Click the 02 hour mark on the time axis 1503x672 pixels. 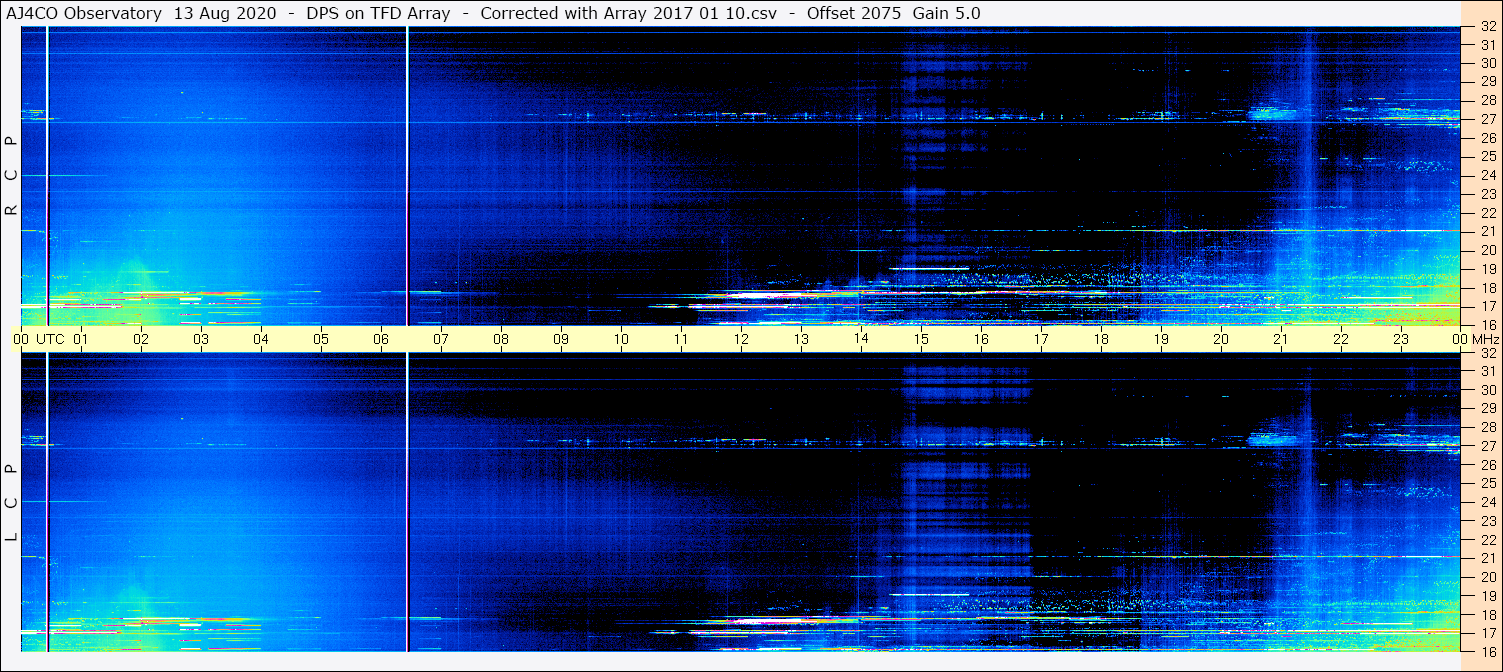(x=141, y=339)
